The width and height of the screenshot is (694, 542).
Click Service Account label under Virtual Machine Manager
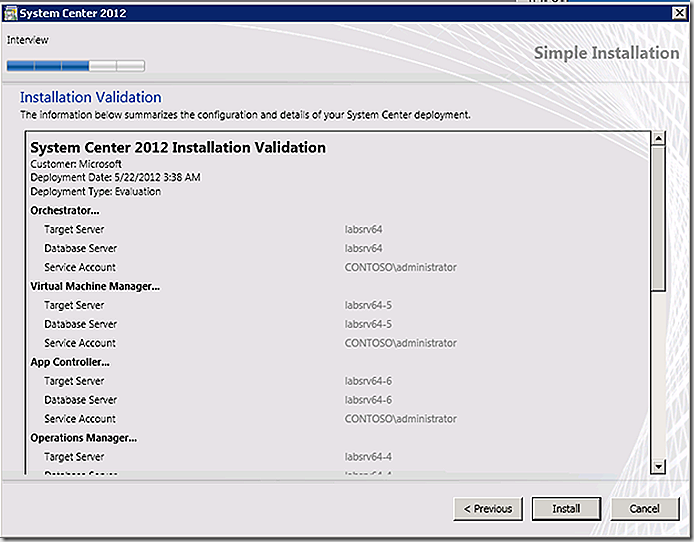click(80, 343)
